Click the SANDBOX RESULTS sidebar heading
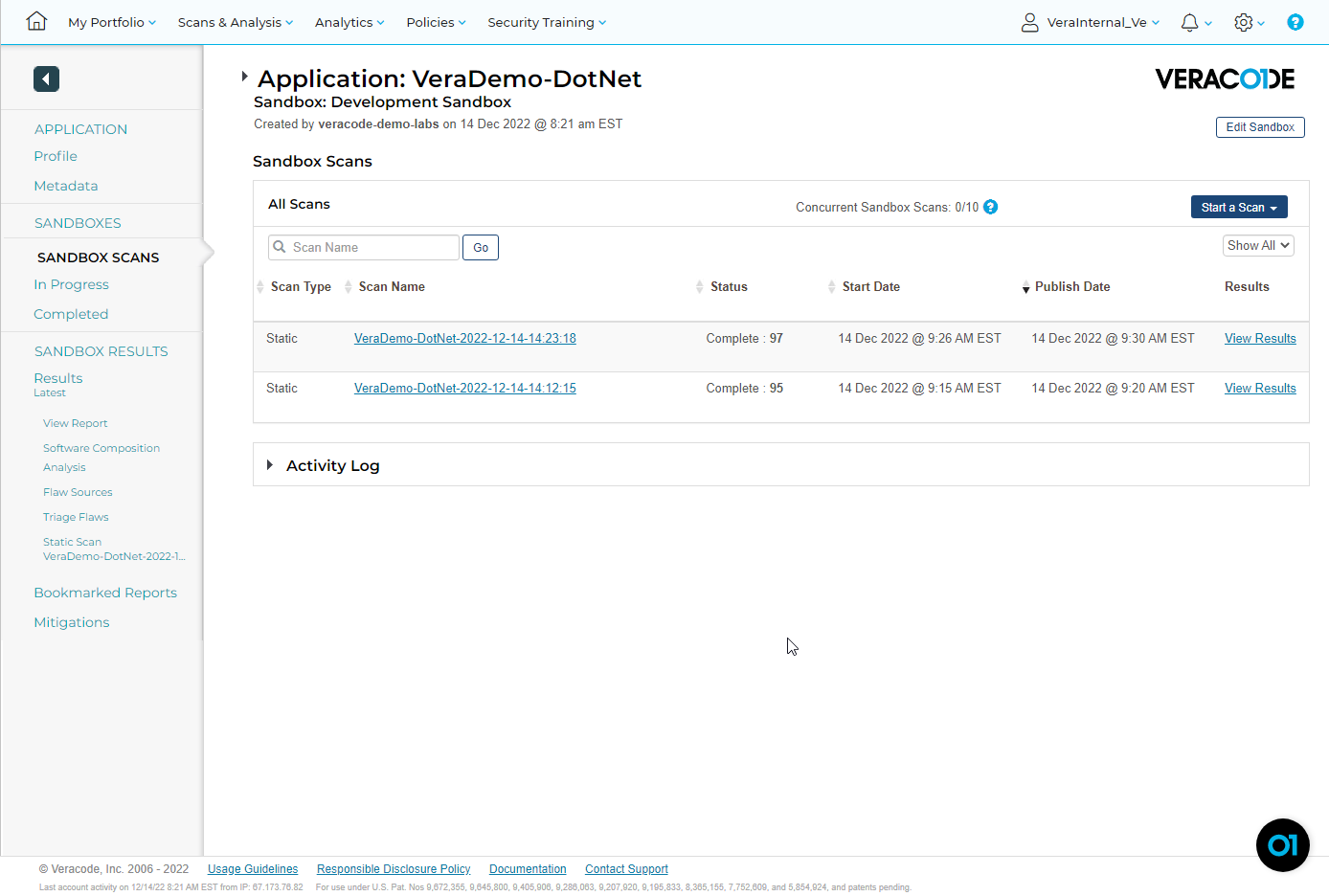1329x896 pixels. (101, 351)
